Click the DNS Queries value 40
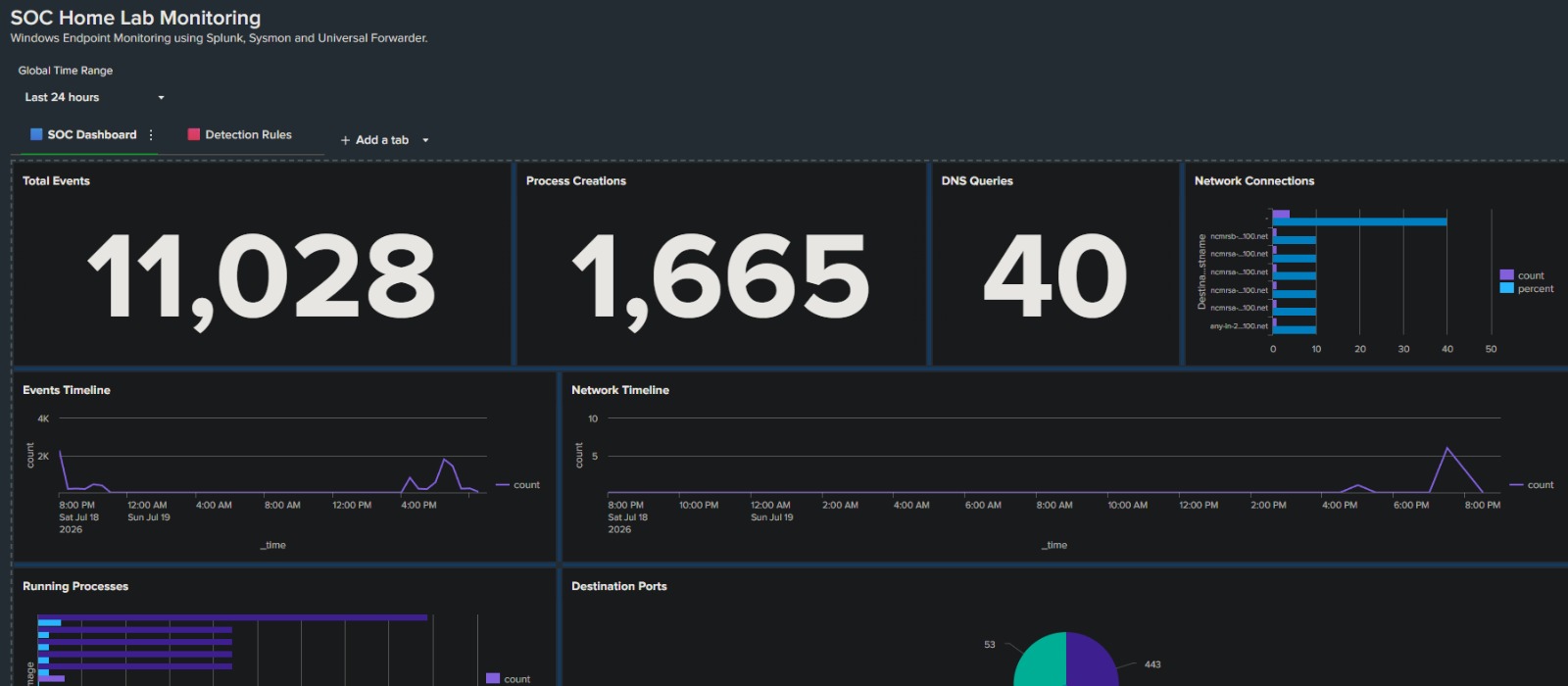The height and width of the screenshot is (686, 1568). (1055, 275)
